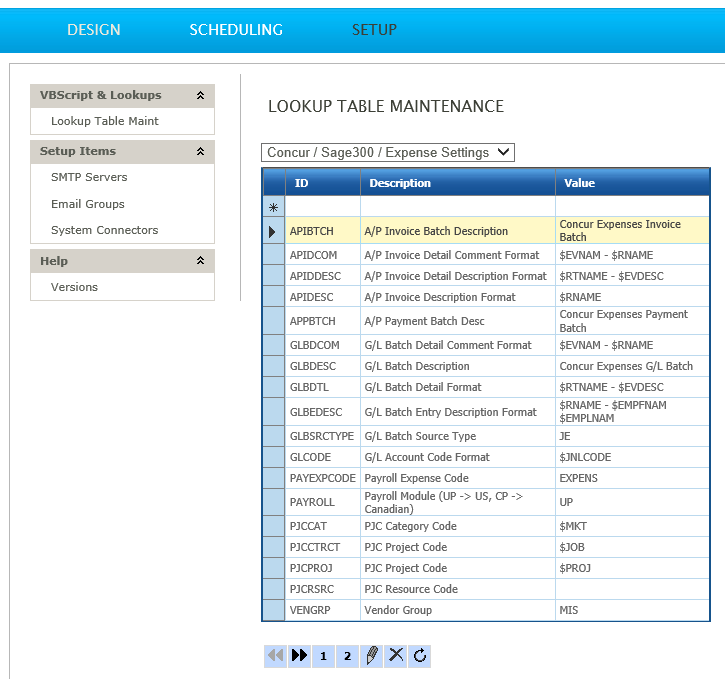
Task: Go to next page of lookup records
Action: tap(299, 655)
